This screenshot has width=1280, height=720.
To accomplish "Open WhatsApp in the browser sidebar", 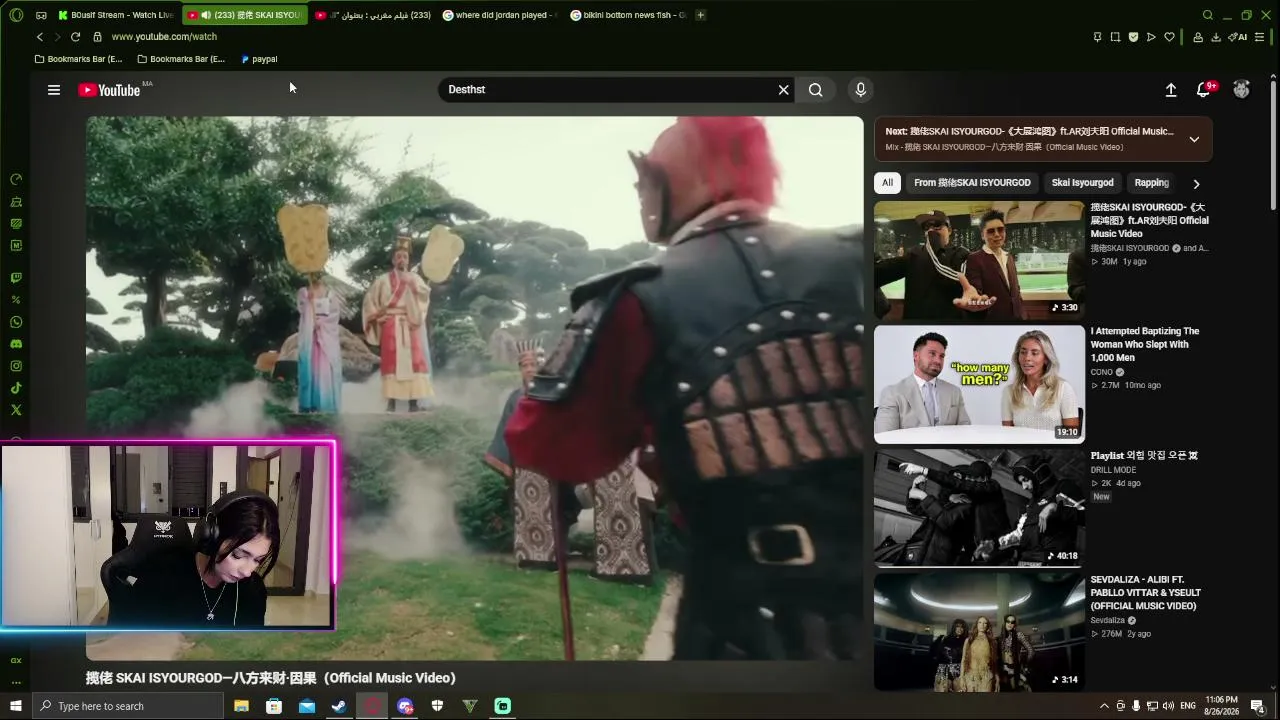I will point(16,322).
